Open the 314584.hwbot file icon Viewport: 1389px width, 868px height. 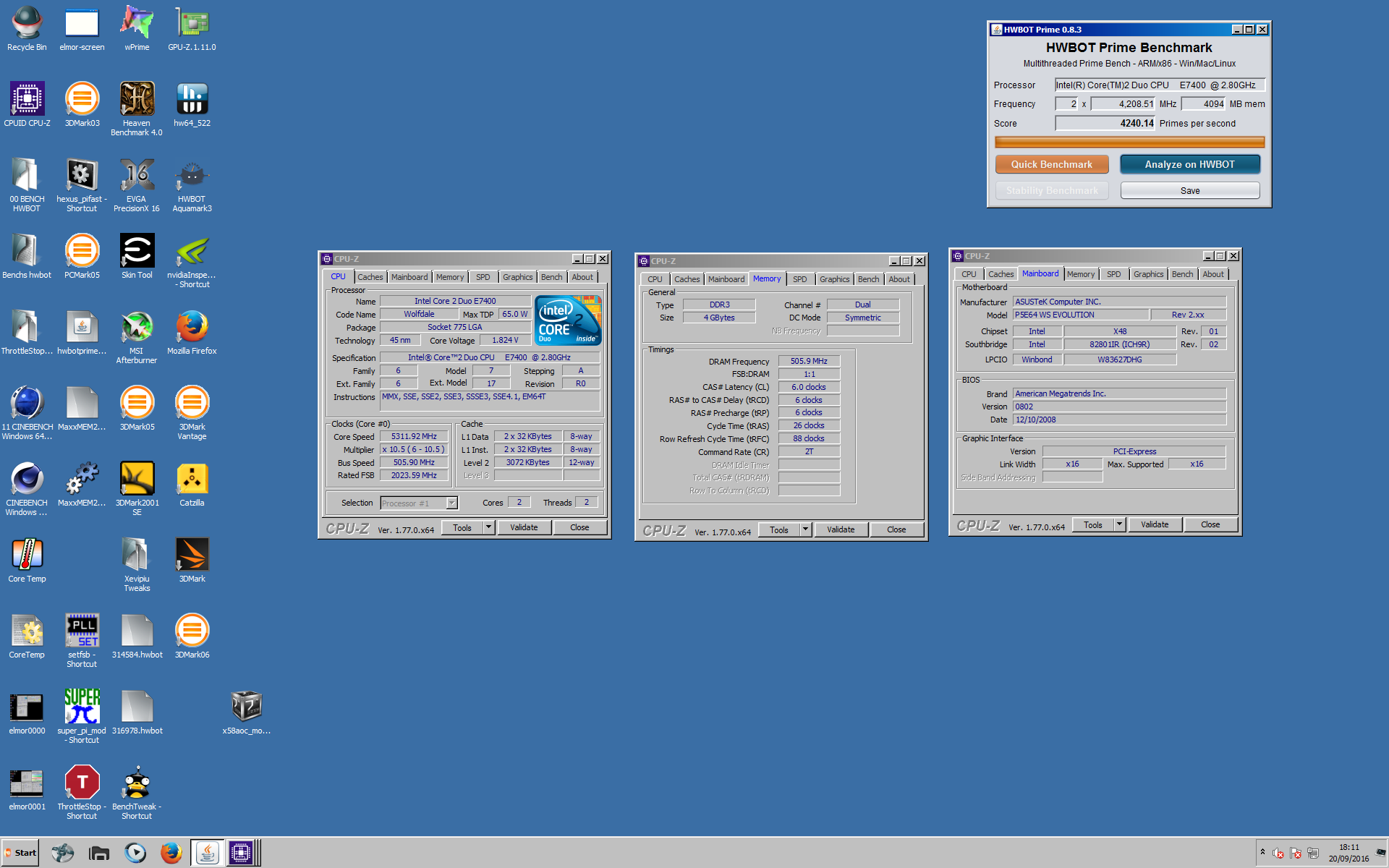click(x=137, y=637)
